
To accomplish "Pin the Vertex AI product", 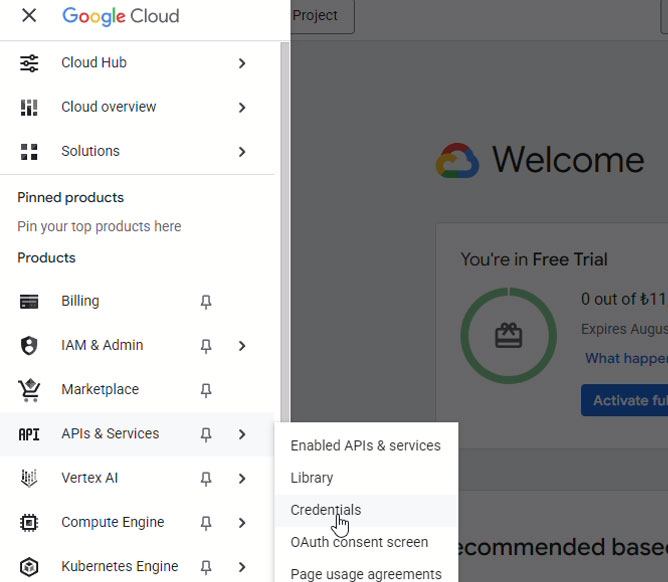I will [206, 479].
